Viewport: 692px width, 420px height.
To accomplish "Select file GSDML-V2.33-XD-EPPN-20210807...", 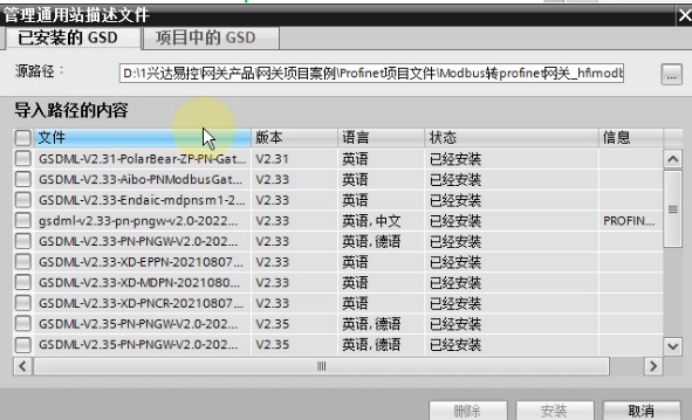I will point(141,262).
